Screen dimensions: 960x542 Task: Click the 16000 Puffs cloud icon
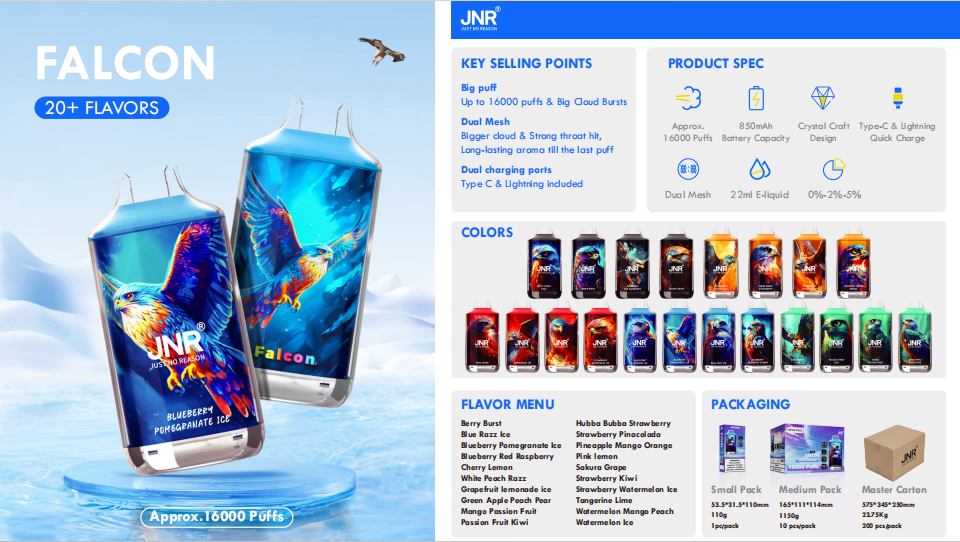coord(689,98)
